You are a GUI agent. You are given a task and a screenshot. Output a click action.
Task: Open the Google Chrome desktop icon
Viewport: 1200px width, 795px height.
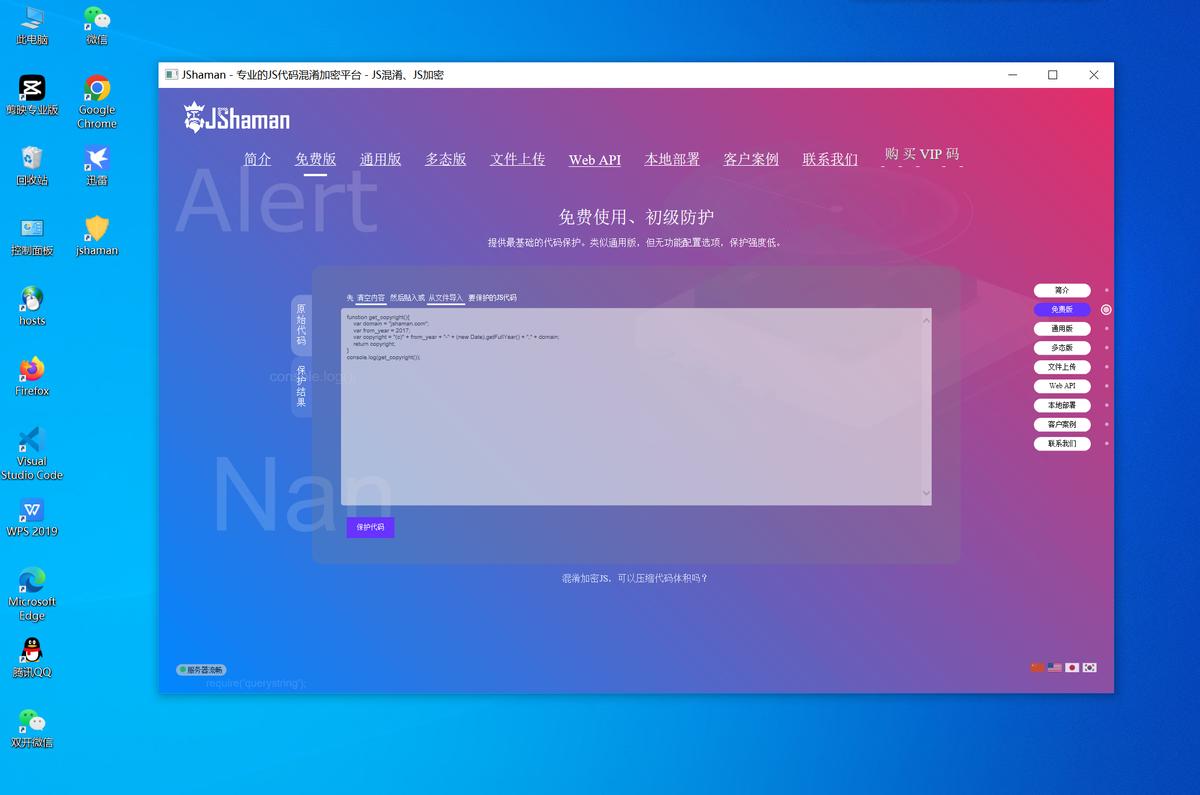point(97,100)
